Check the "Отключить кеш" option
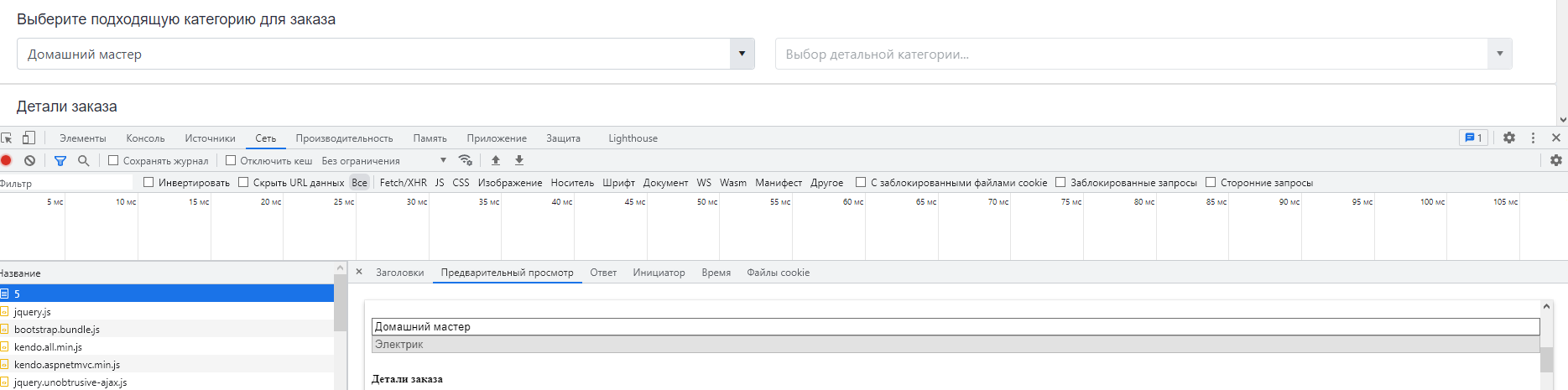This screenshot has height=390, width=1568. coord(231,160)
